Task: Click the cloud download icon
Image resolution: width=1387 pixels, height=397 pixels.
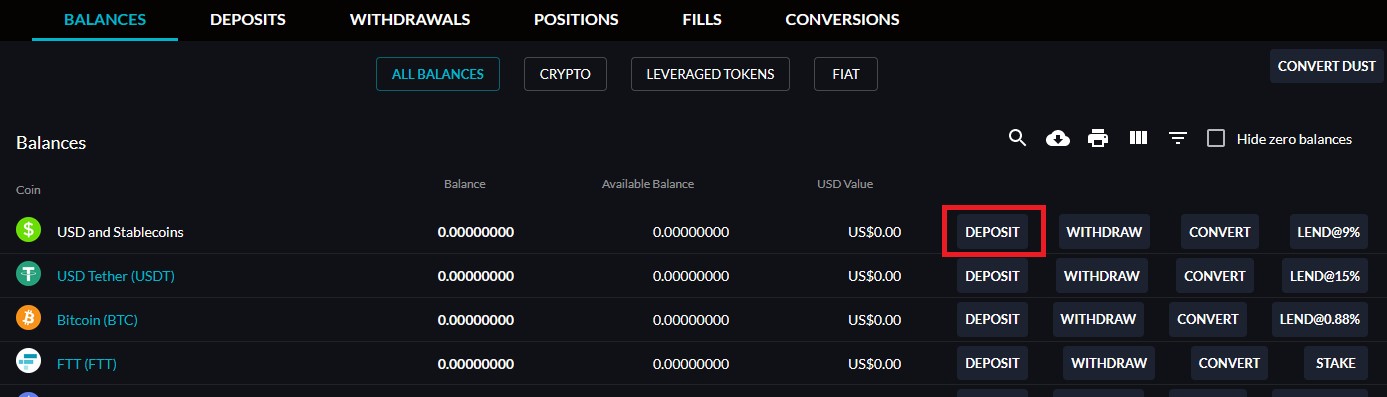Action: [x=1058, y=138]
